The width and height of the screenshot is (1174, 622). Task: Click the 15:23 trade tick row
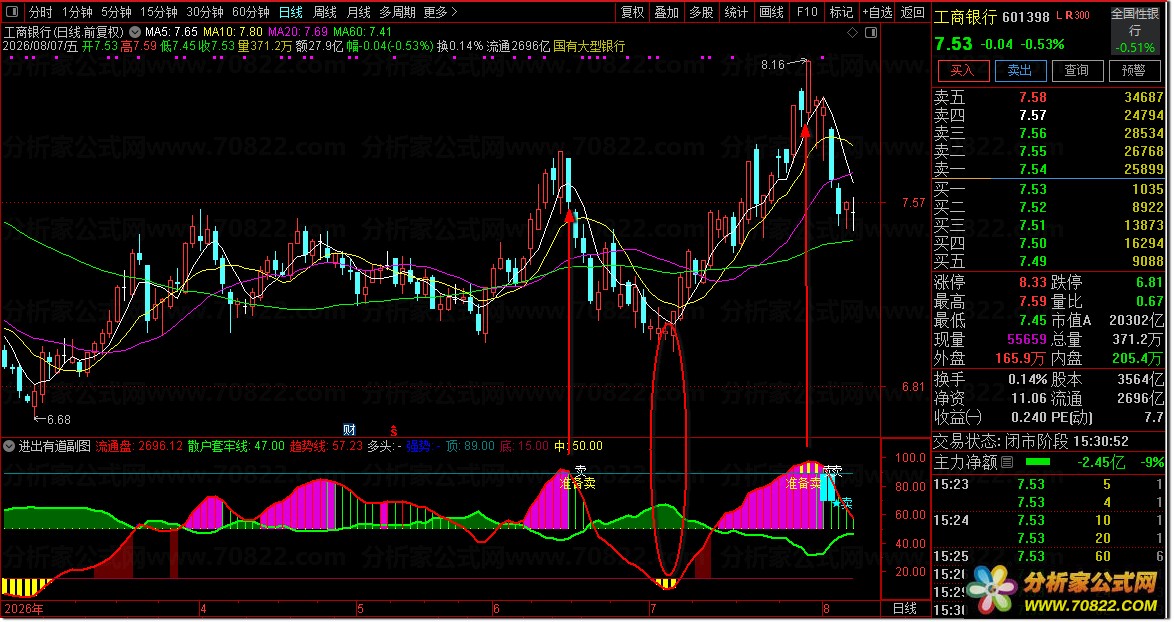(x=1048, y=484)
